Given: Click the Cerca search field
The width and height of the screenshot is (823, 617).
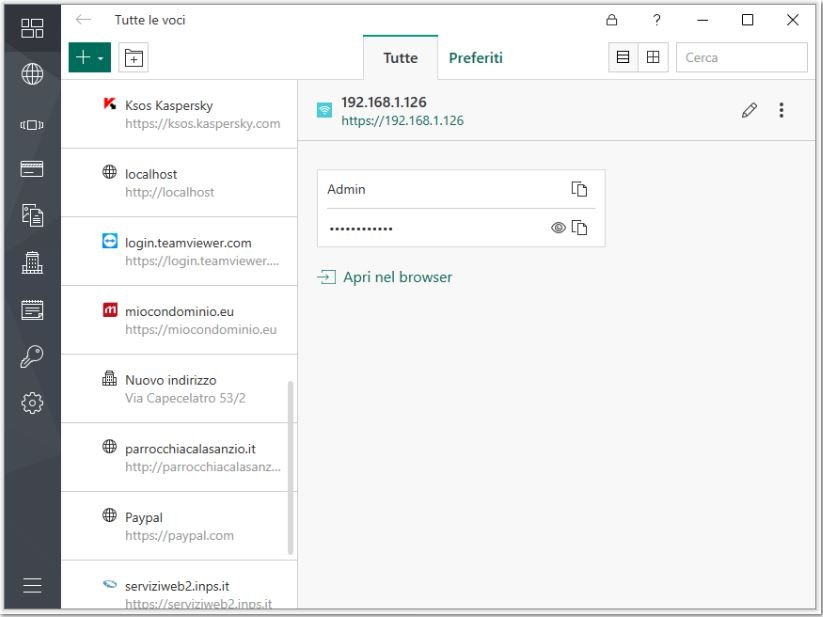Looking at the screenshot, I should click(741, 58).
